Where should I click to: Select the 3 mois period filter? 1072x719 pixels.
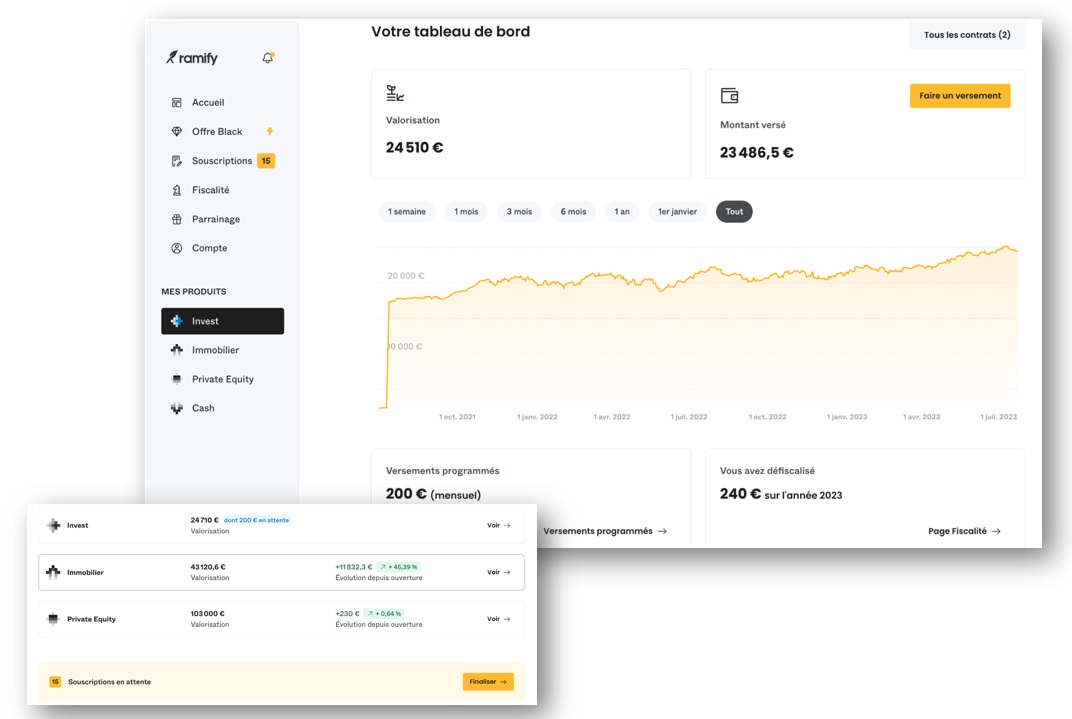point(519,212)
